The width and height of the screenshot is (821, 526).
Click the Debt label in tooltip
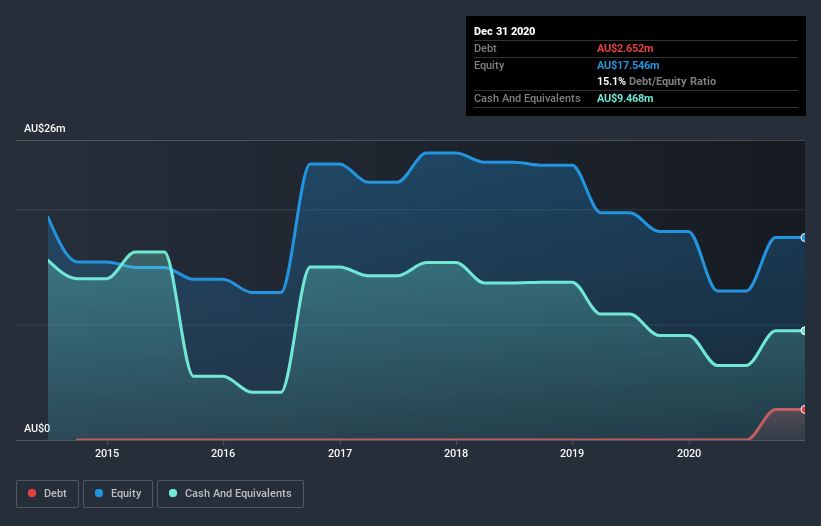click(x=485, y=48)
